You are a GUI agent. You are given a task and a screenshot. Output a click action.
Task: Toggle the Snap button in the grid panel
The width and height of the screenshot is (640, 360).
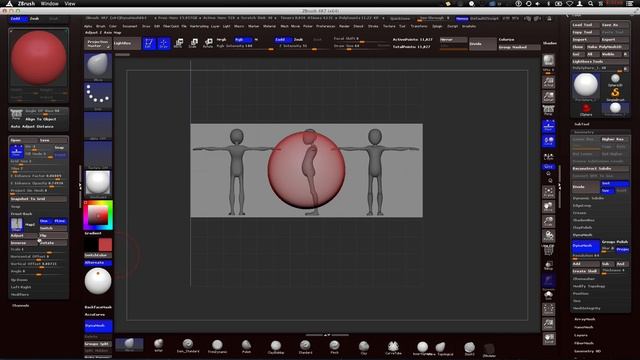60,147
